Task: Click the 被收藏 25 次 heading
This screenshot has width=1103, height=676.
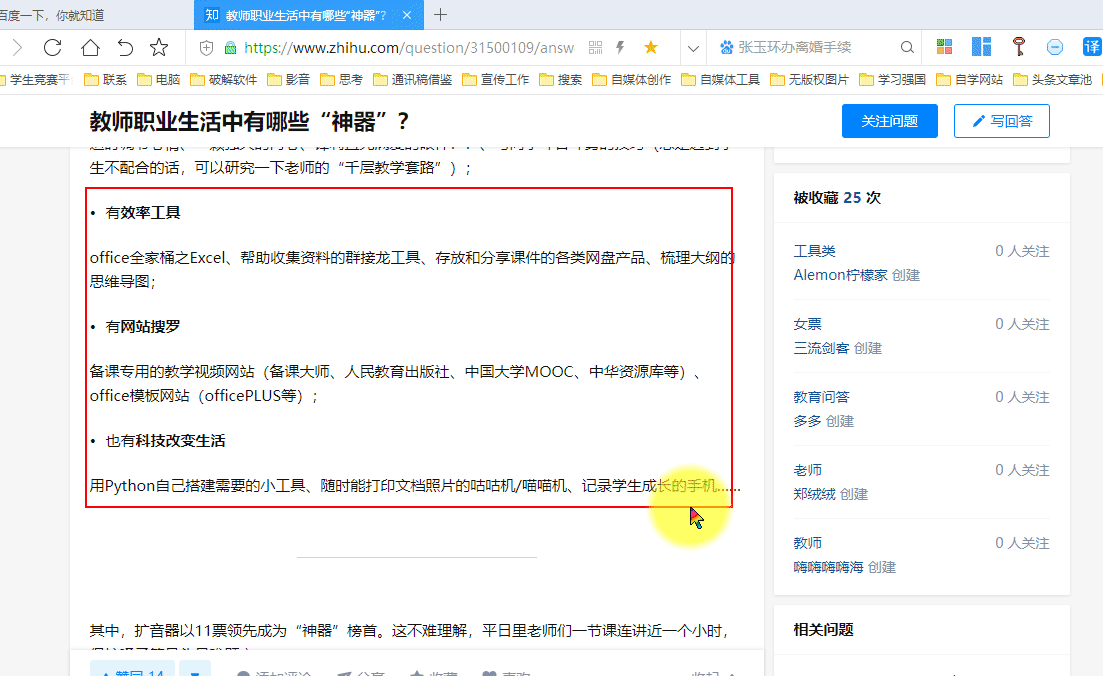Action: coord(837,198)
